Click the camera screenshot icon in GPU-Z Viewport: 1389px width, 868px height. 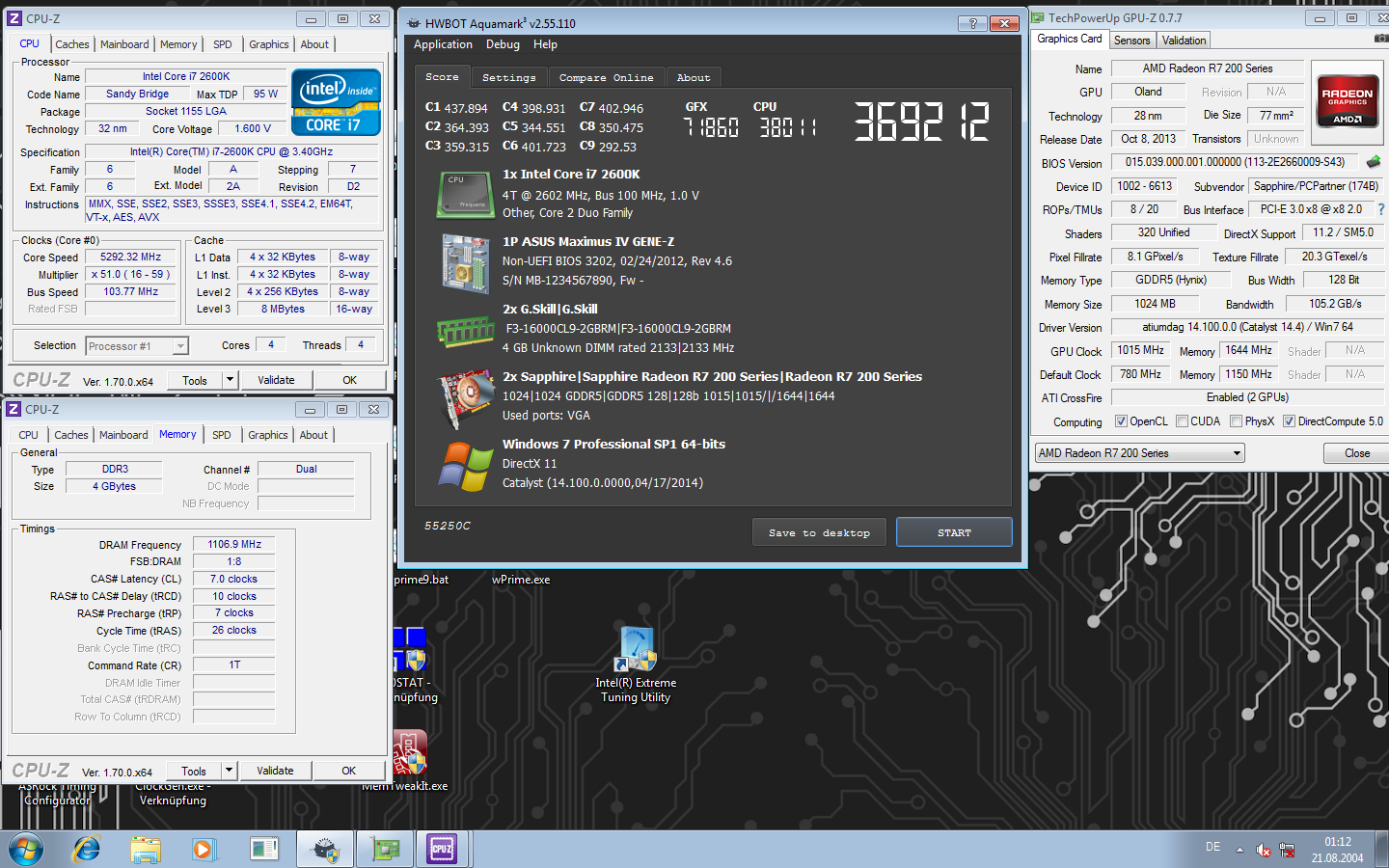point(1380,40)
